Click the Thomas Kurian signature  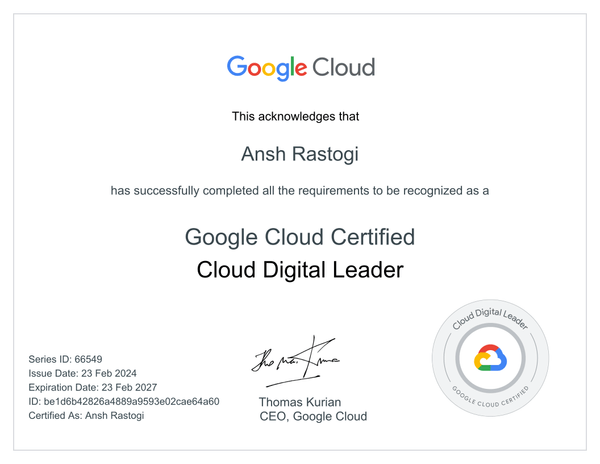click(x=295, y=361)
